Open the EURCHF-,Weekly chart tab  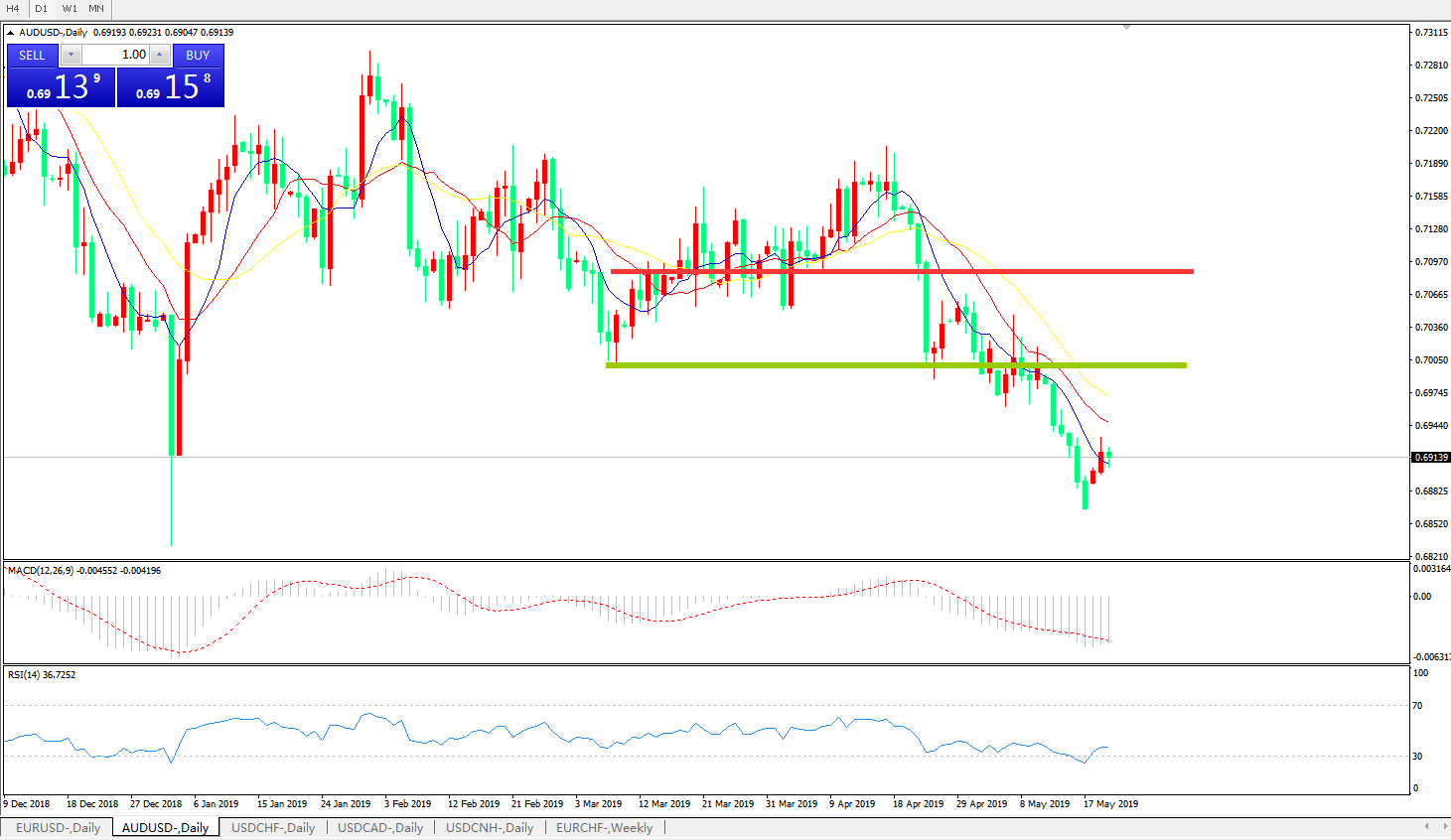[604, 827]
